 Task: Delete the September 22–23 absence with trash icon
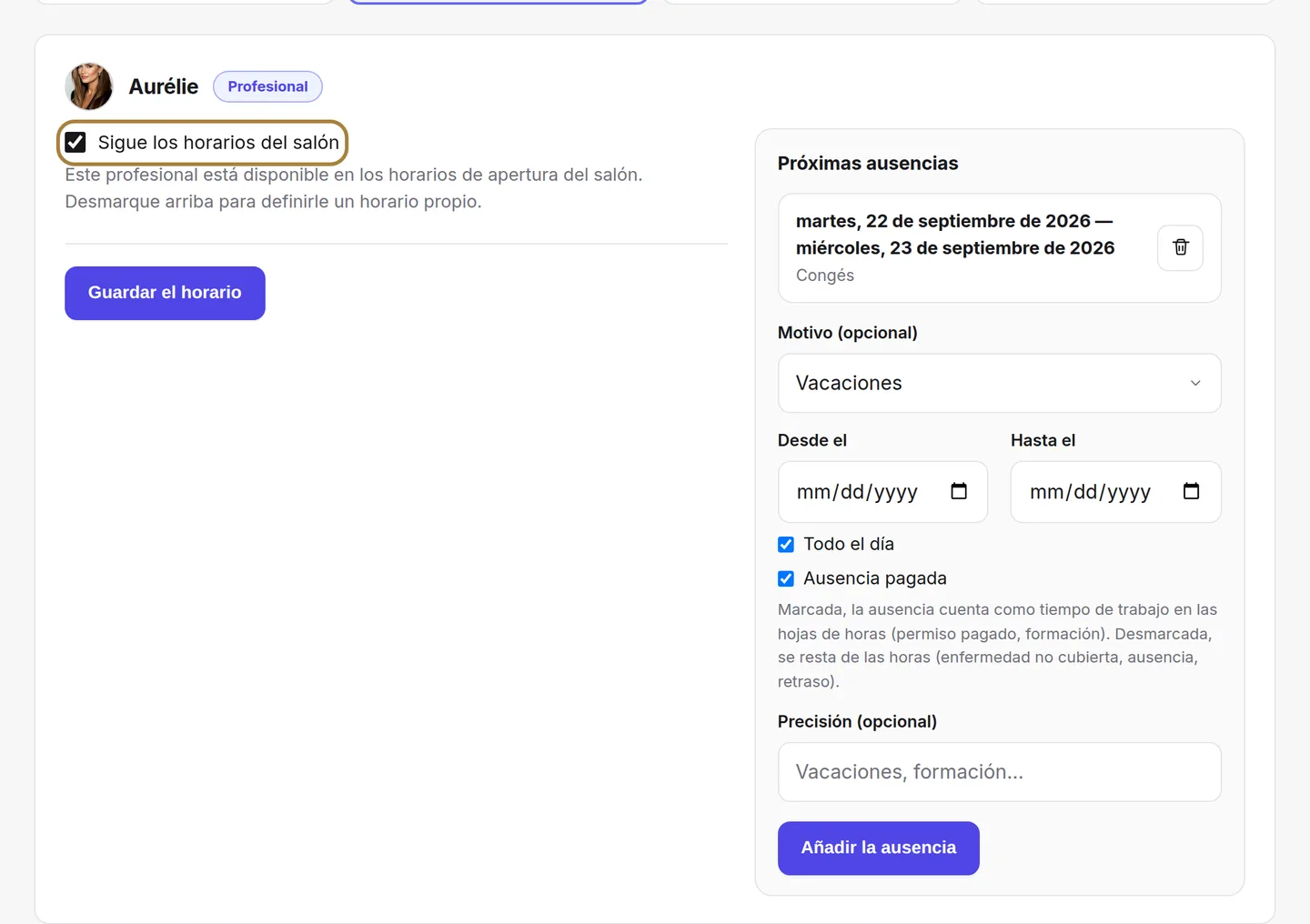(x=1180, y=247)
